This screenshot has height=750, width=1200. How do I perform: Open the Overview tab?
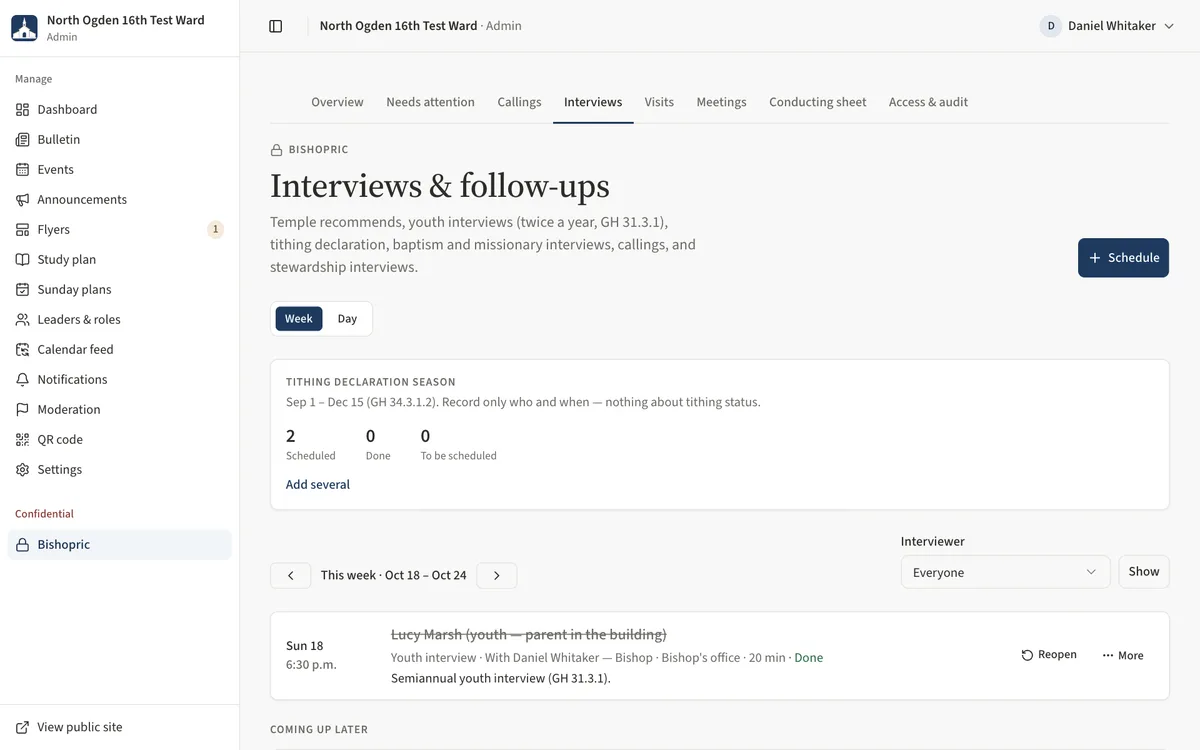point(337,102)
